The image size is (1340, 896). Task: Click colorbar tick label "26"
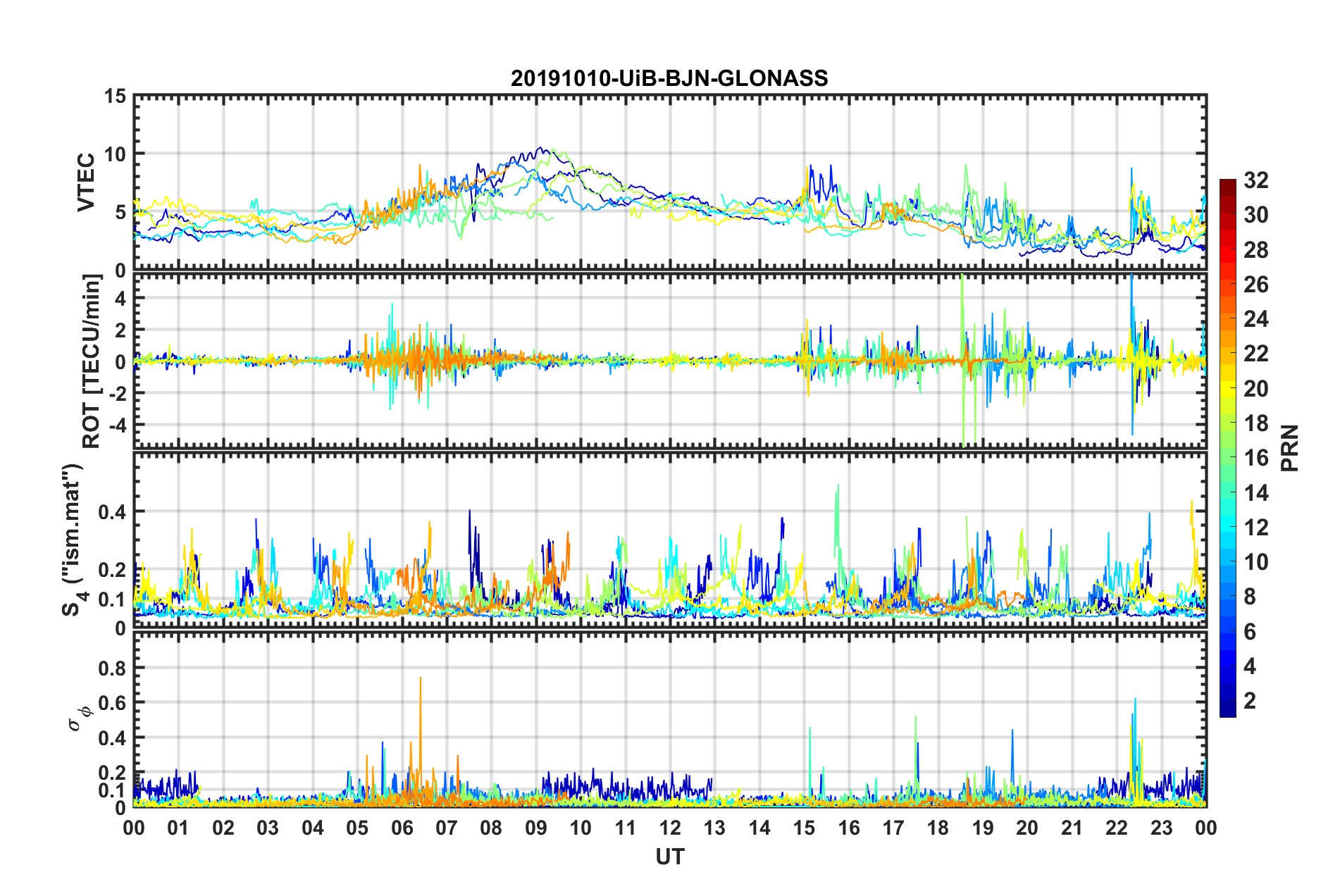[1255, 285]
